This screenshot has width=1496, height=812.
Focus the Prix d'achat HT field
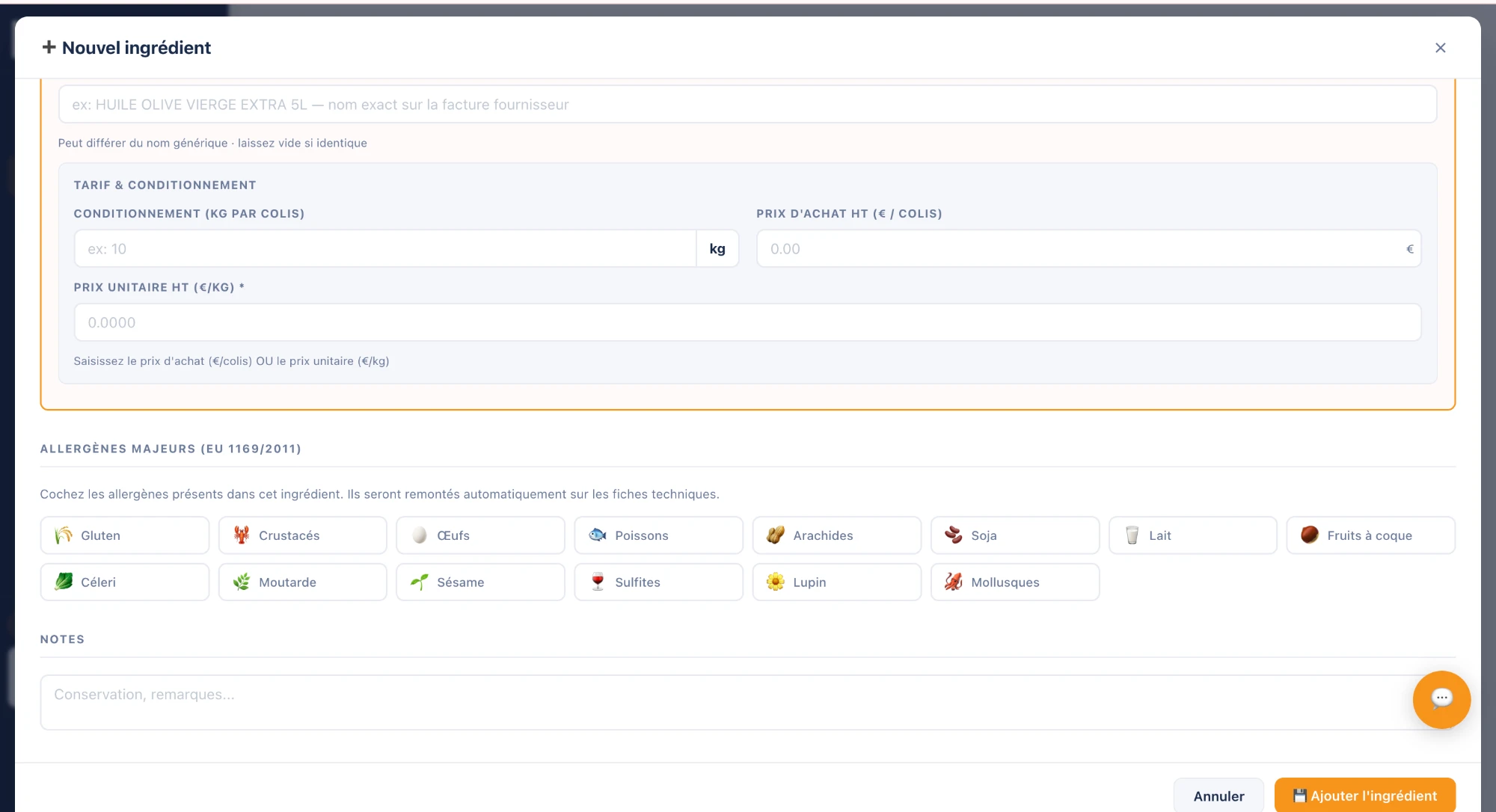[1088, 249]
